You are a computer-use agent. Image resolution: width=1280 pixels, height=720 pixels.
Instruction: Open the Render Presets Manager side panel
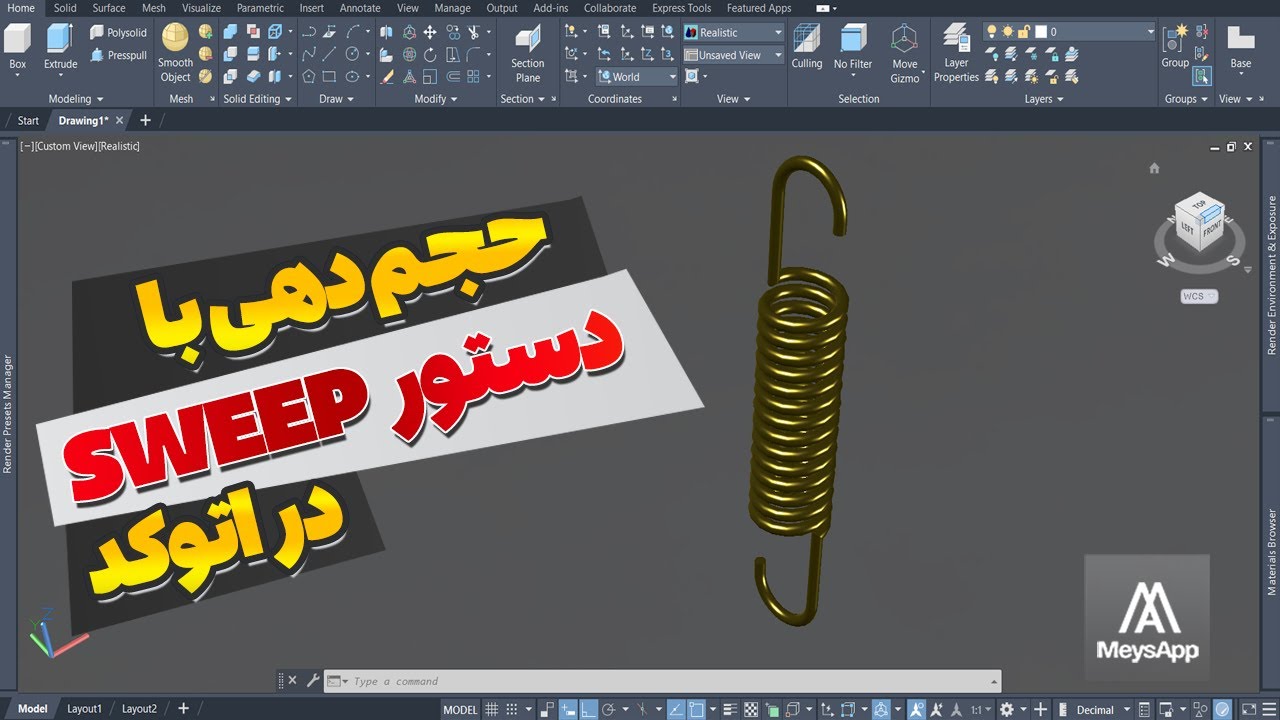point(7,414)
